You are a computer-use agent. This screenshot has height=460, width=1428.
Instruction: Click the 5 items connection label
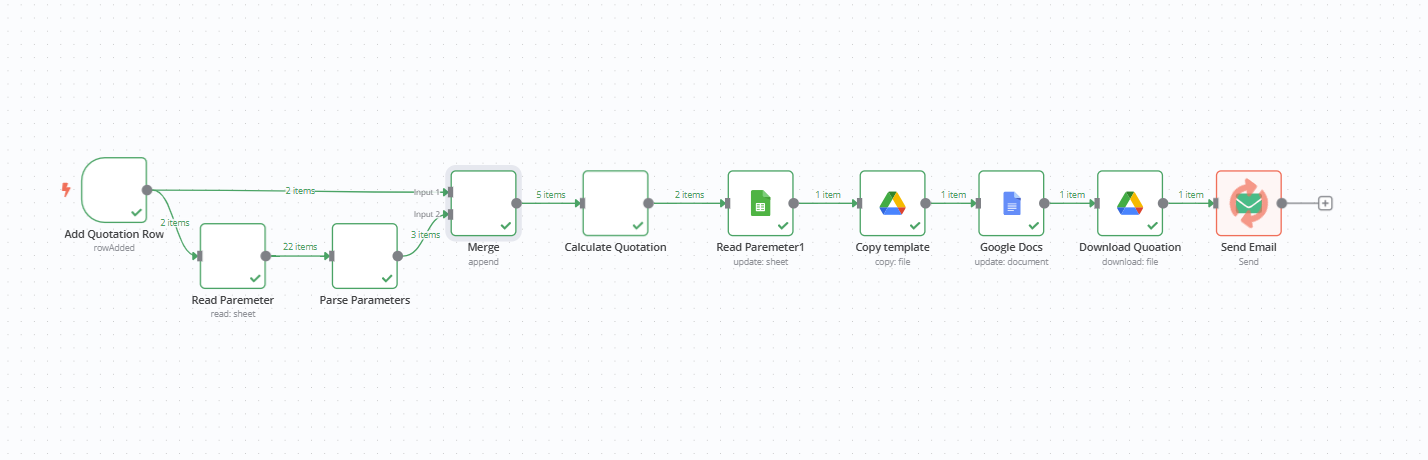tap(551, 195)
